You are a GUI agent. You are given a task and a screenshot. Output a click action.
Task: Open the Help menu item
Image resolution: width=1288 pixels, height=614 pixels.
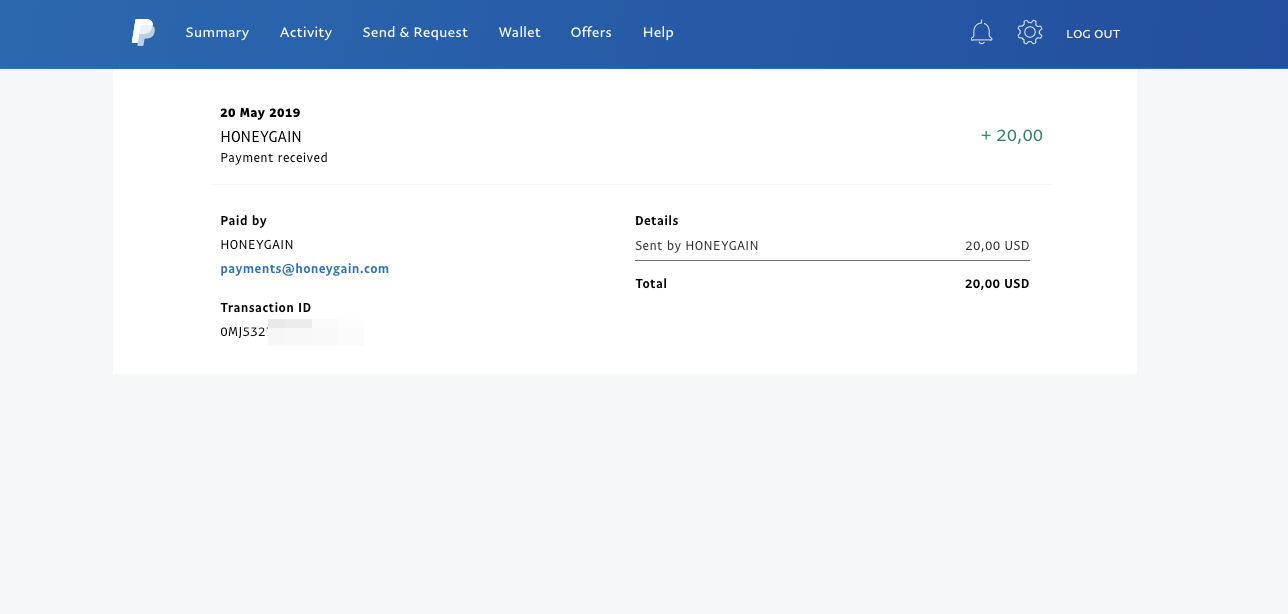pyautogui.click(x=658, y=33)
